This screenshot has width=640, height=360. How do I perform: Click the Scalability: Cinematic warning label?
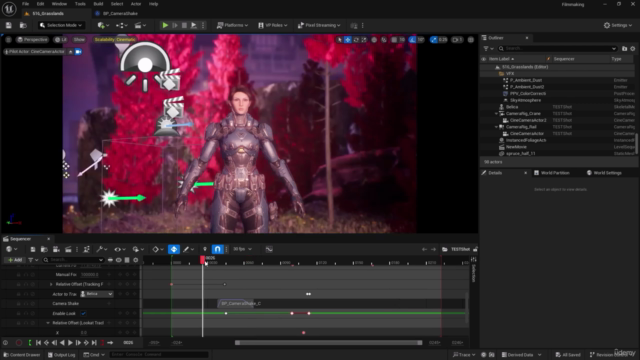pos(115,40)
